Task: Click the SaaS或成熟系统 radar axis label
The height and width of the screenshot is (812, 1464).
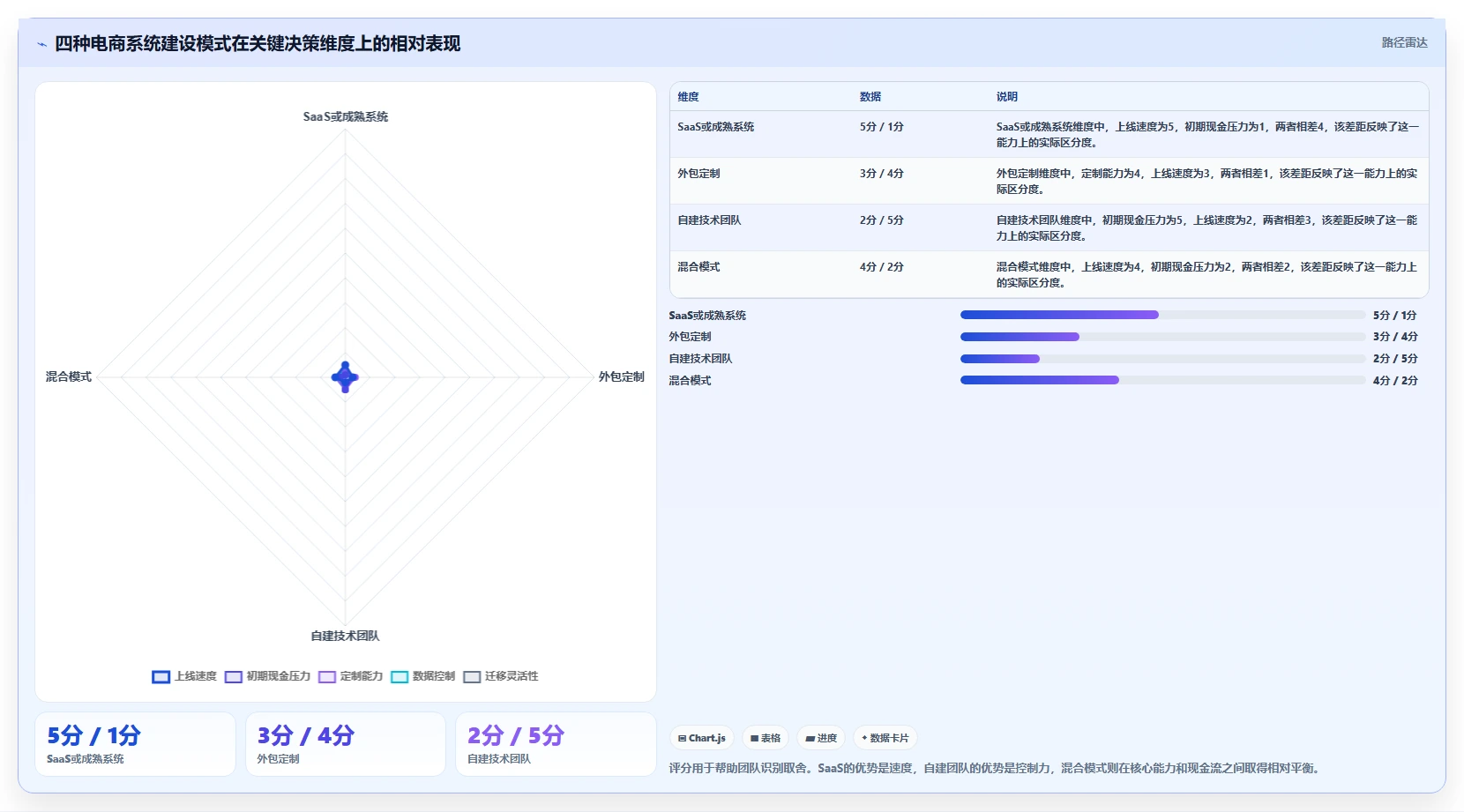Action: (x=345, y=116)
